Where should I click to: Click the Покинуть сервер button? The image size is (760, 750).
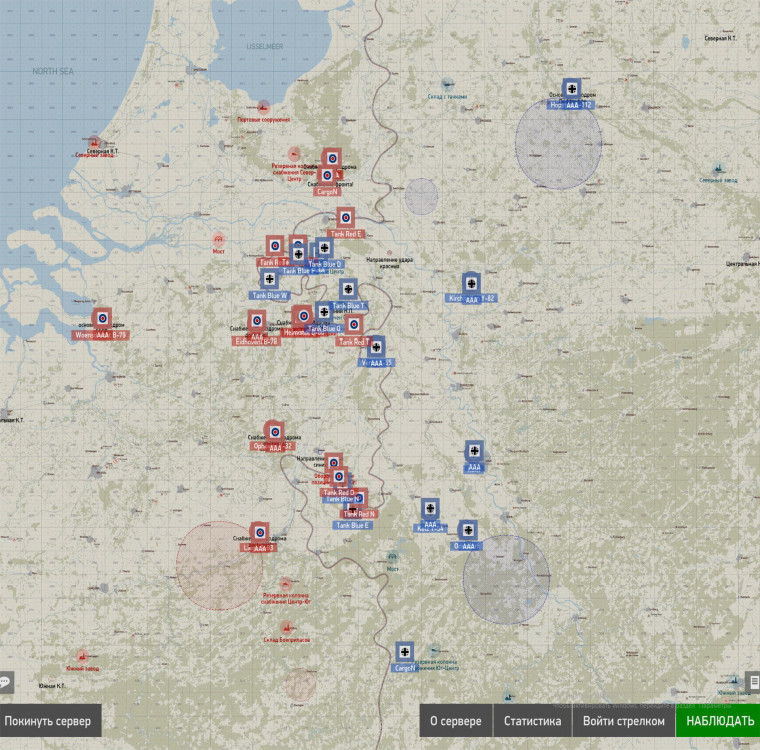48,720
